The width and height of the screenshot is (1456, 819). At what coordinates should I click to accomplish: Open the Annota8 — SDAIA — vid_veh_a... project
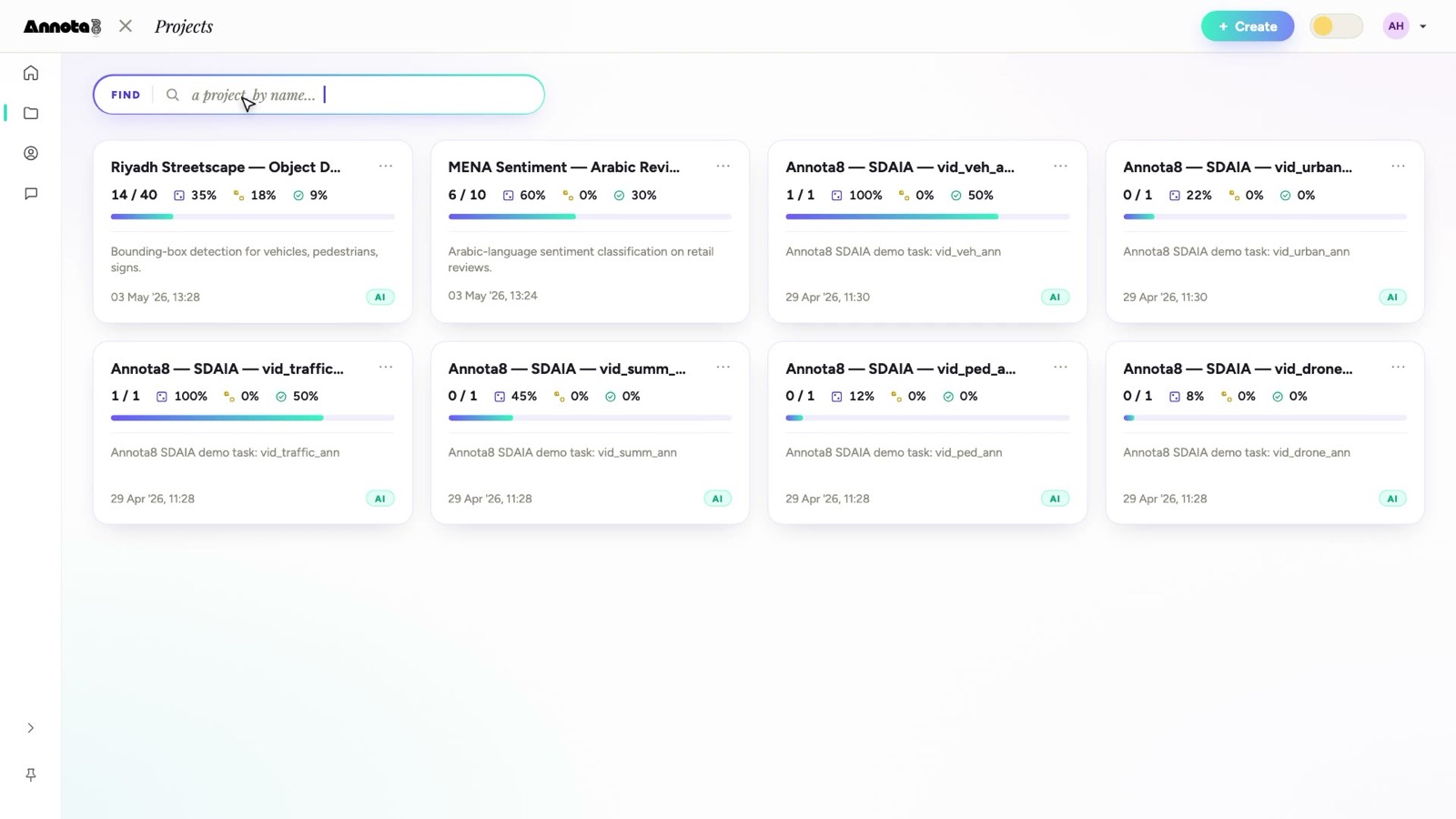[900, 167]
